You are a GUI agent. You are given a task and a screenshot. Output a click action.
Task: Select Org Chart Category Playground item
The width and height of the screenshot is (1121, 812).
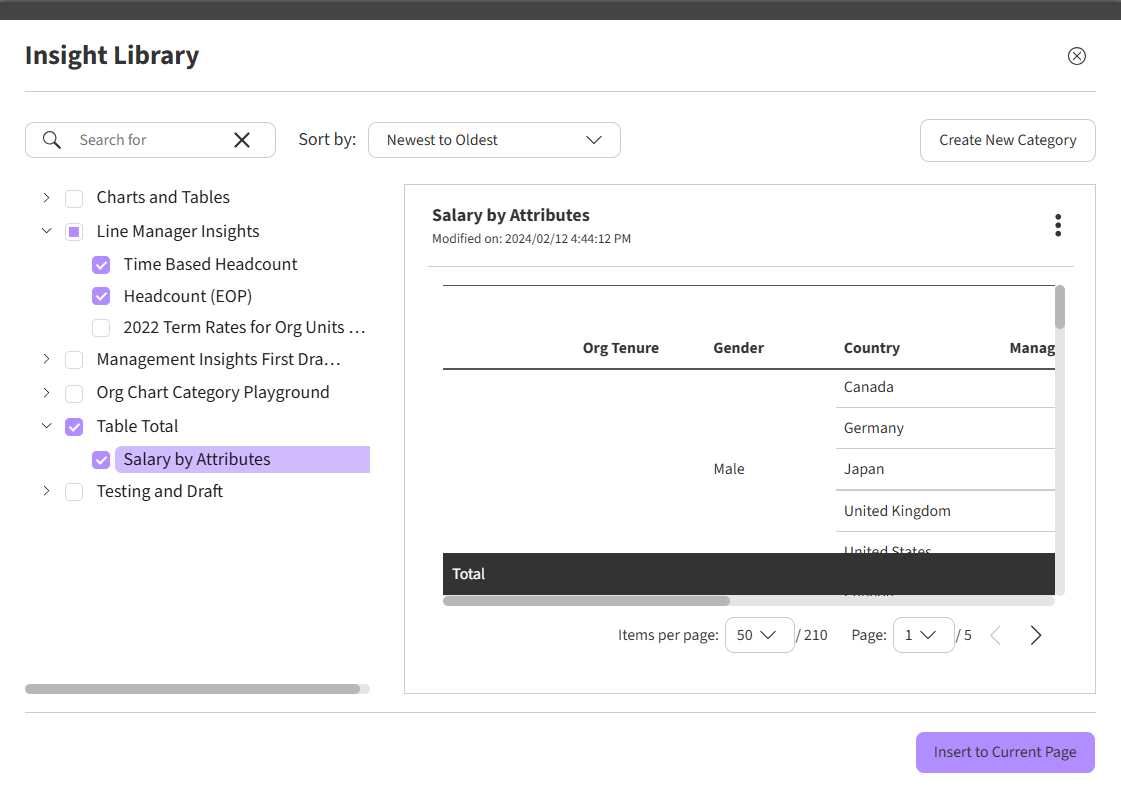click(x=212, y=393)
